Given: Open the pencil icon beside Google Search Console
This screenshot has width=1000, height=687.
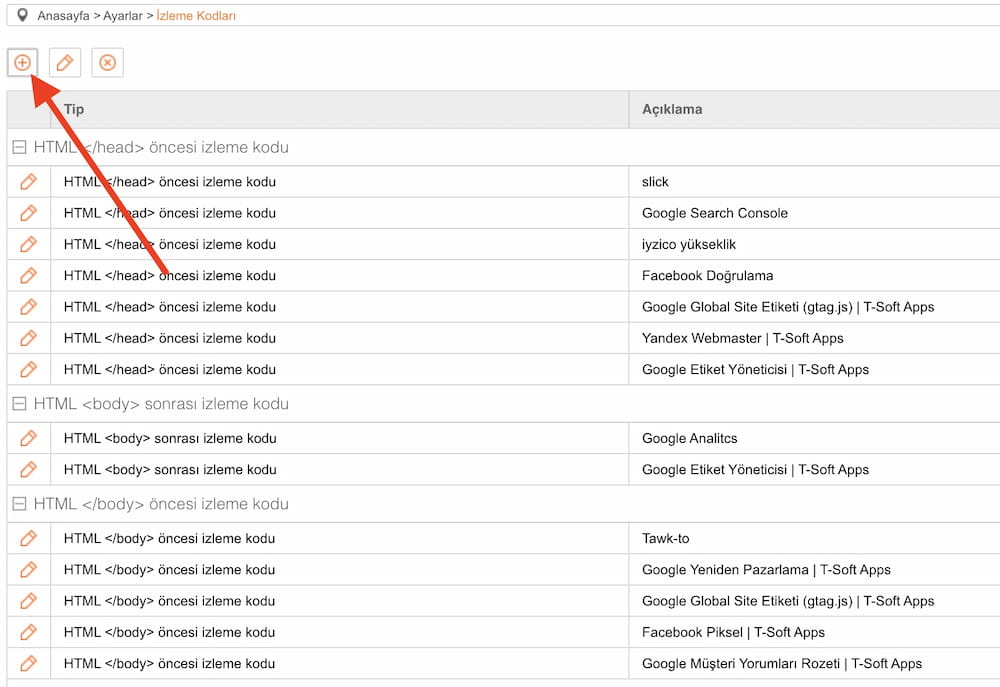Looking at the screenshot, I should [28, 212].
